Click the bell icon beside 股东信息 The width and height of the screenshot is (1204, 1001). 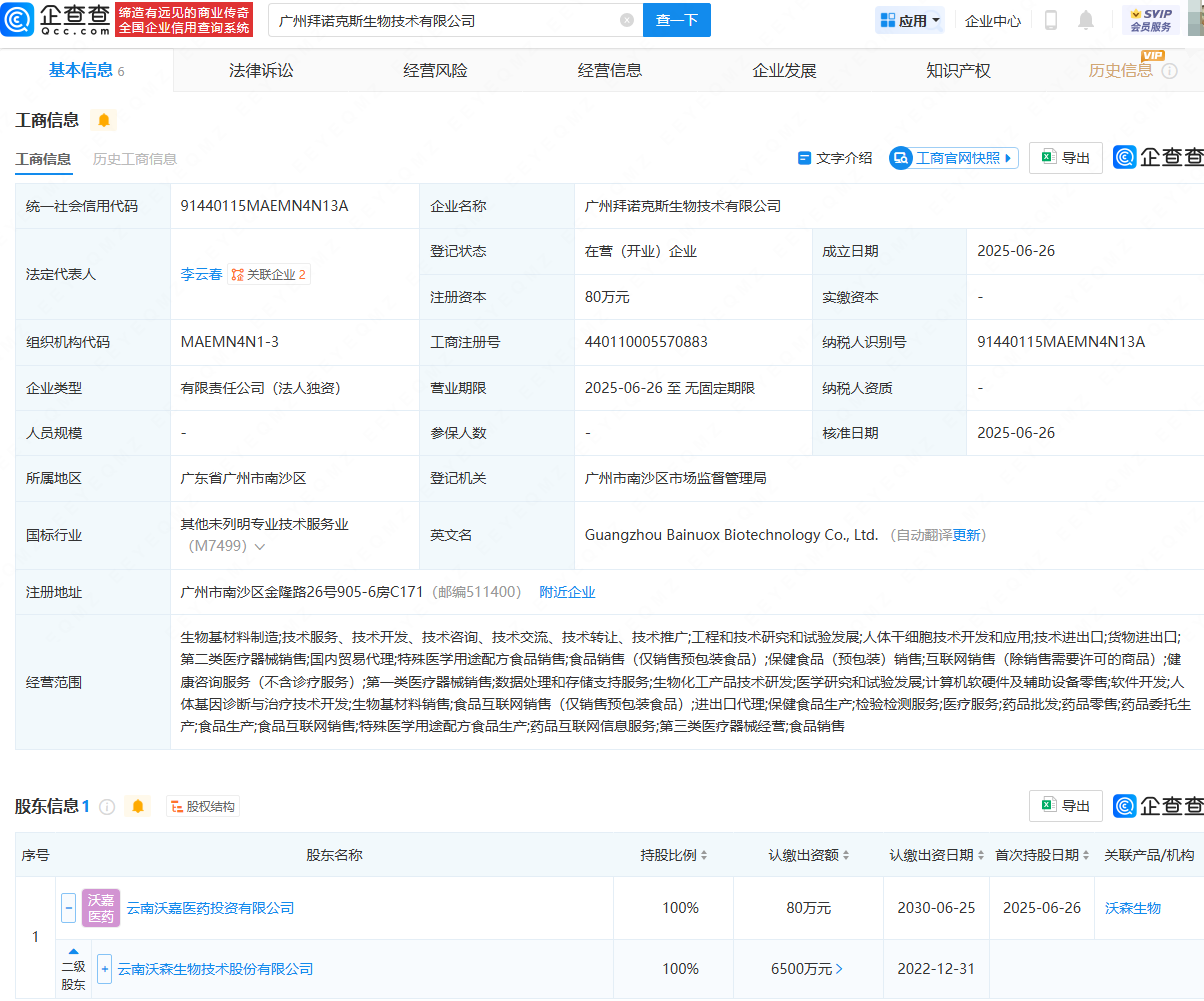click(138, 806)
